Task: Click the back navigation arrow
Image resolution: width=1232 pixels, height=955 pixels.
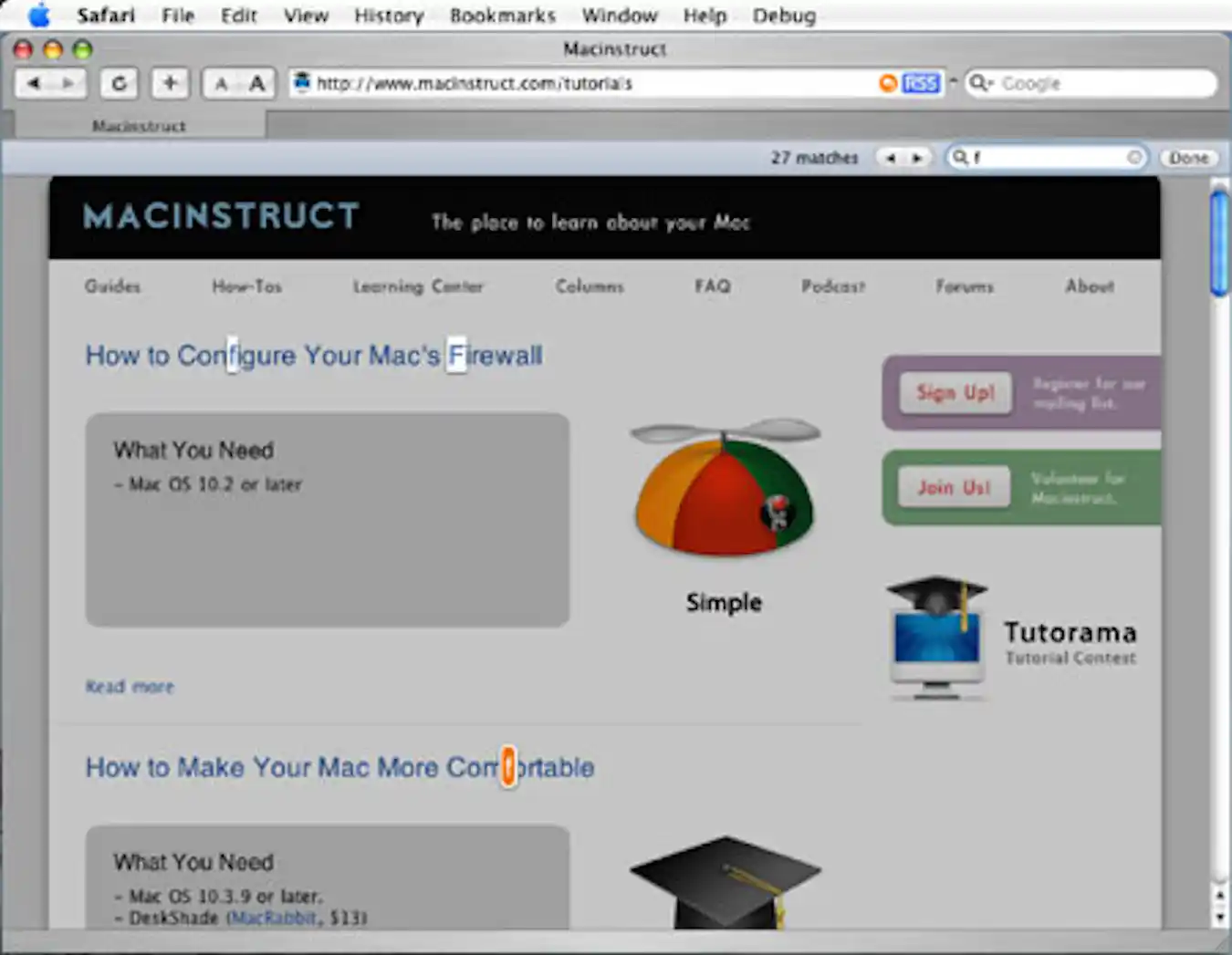Action: tap(34, 83)
